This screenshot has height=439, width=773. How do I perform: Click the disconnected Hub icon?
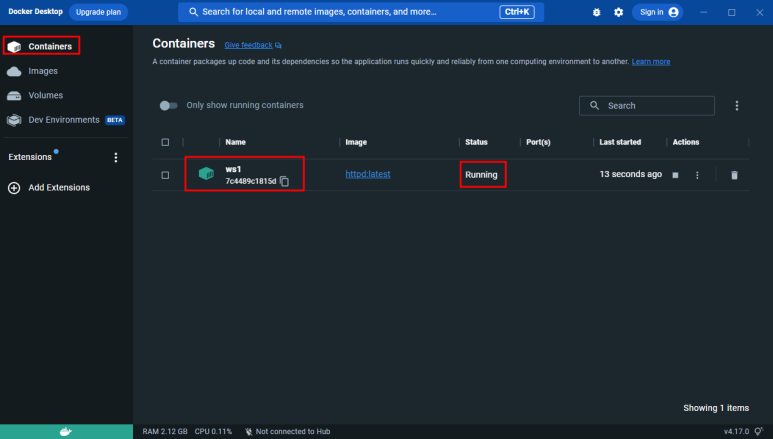[x=248, y=432]
